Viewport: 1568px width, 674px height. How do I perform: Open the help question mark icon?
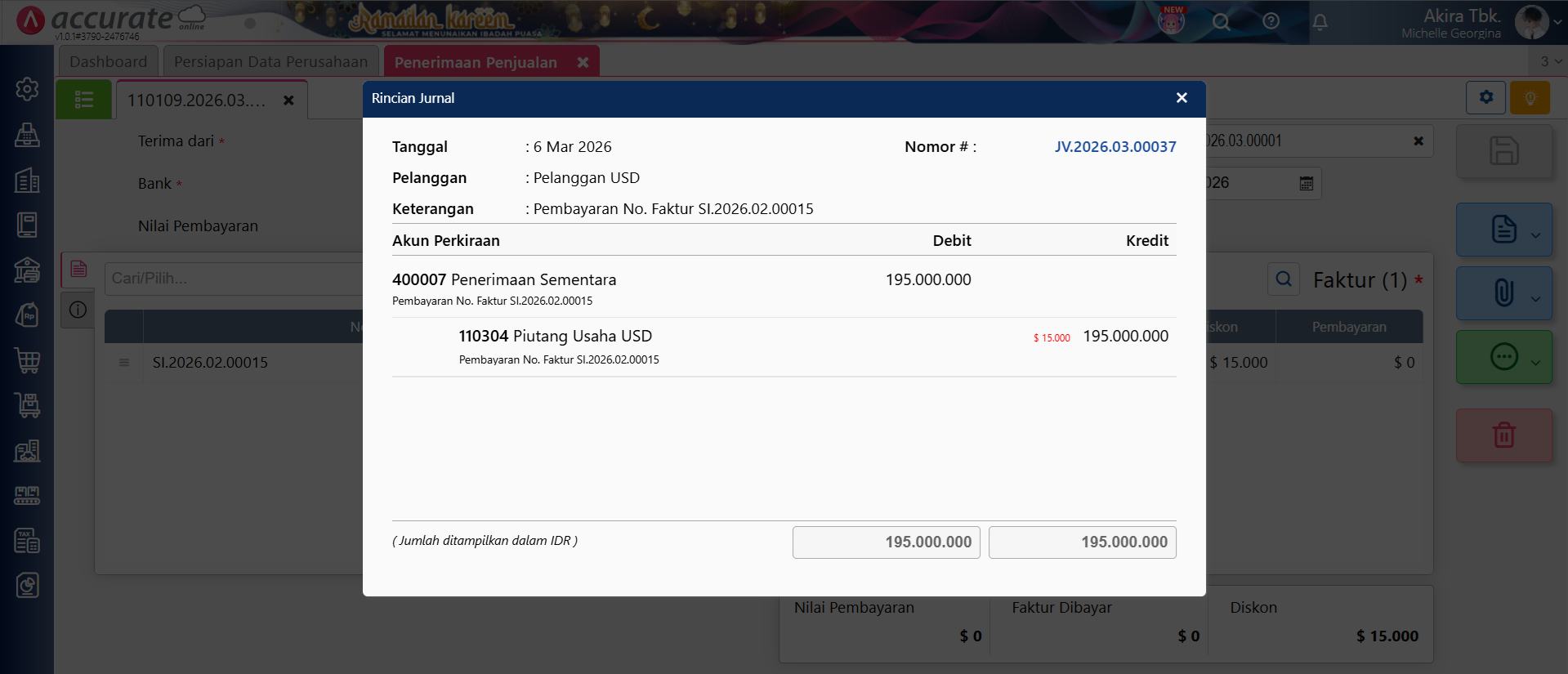click(1271, 22)
